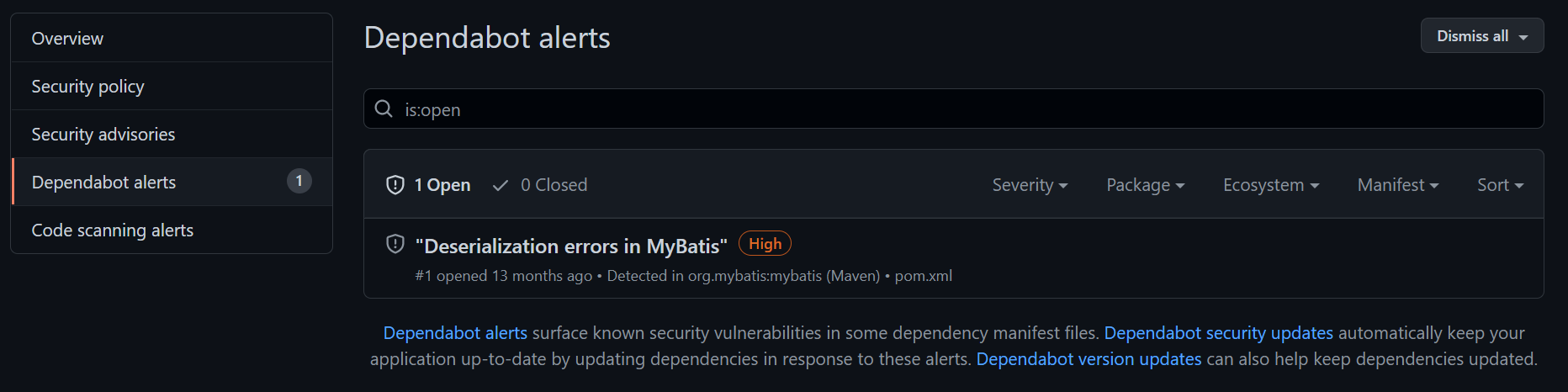Follow the Dependabot security updates link
Image resolution: width=1568 pixels, height=392 pixels.
pyautogui.click(x=1218, y=333)
